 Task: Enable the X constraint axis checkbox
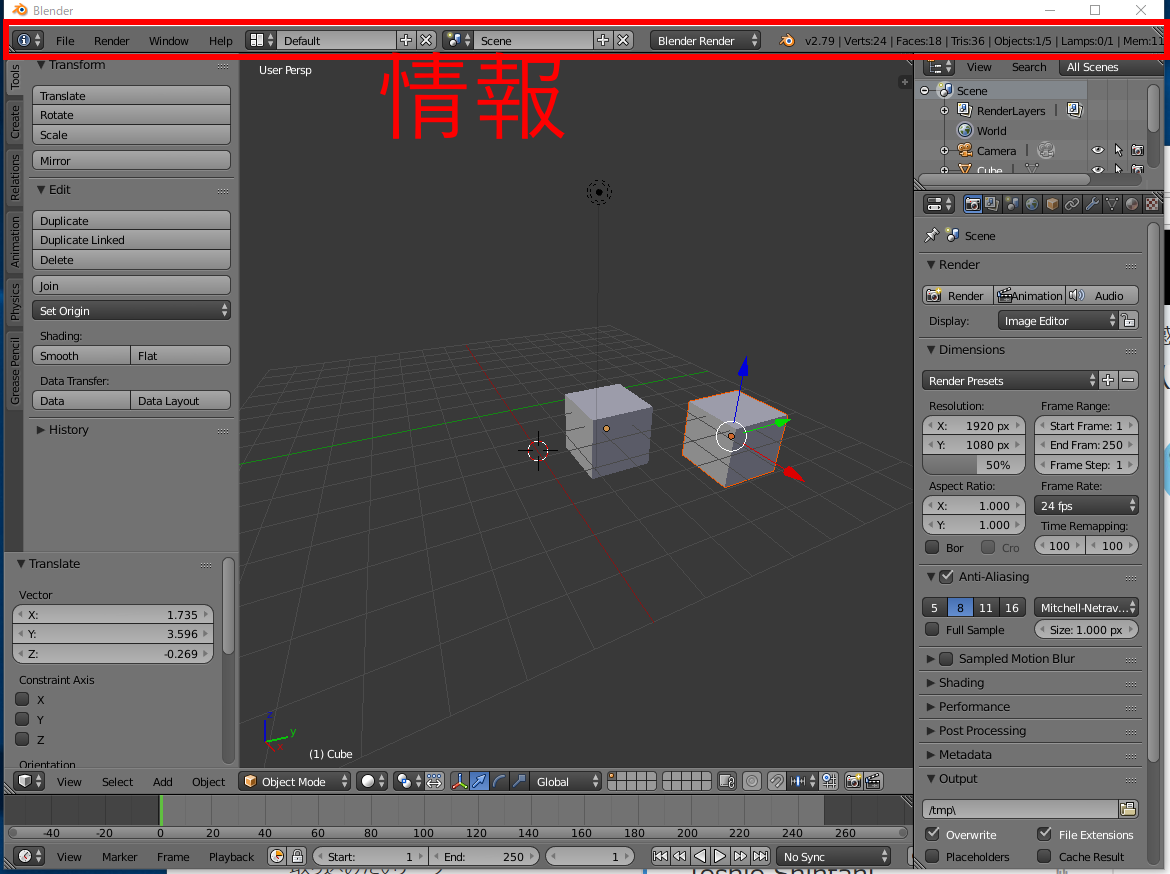(22, 699)
